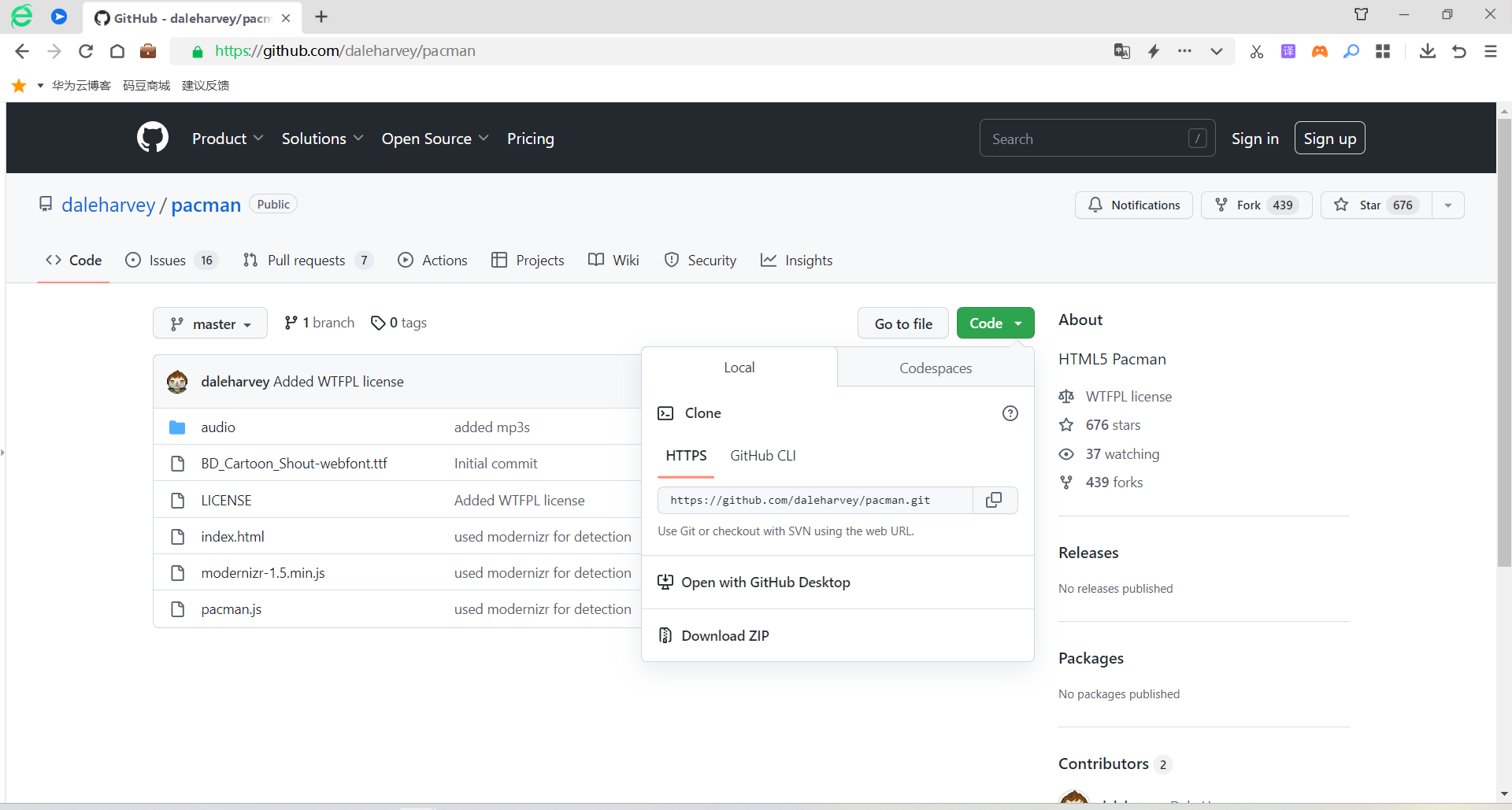Open the Security tab
This screenshot has width=1512, height=810.
(700, 261)
